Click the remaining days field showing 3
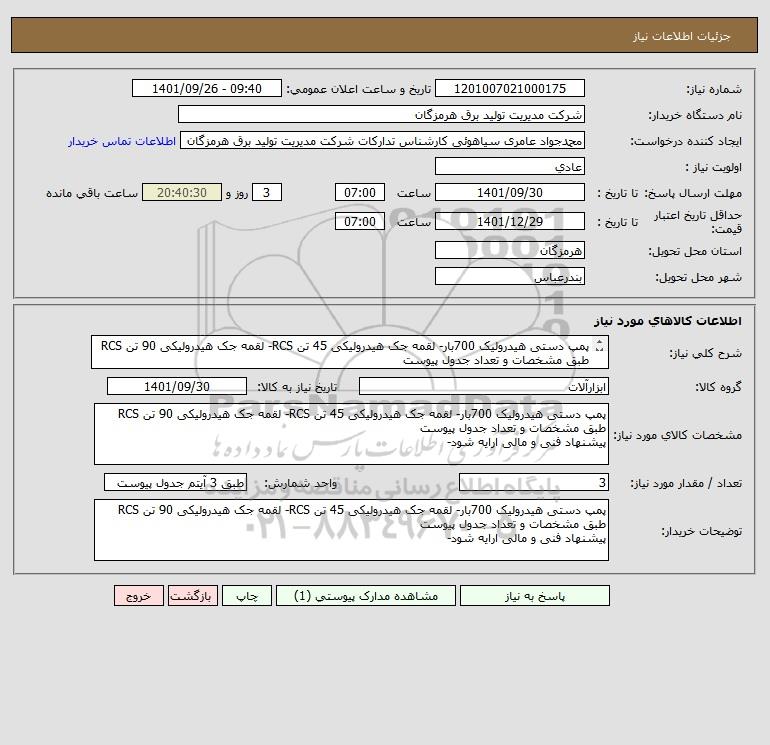This screenshot has height=745, width=770. pyautogui.click(x=267, y=193)
